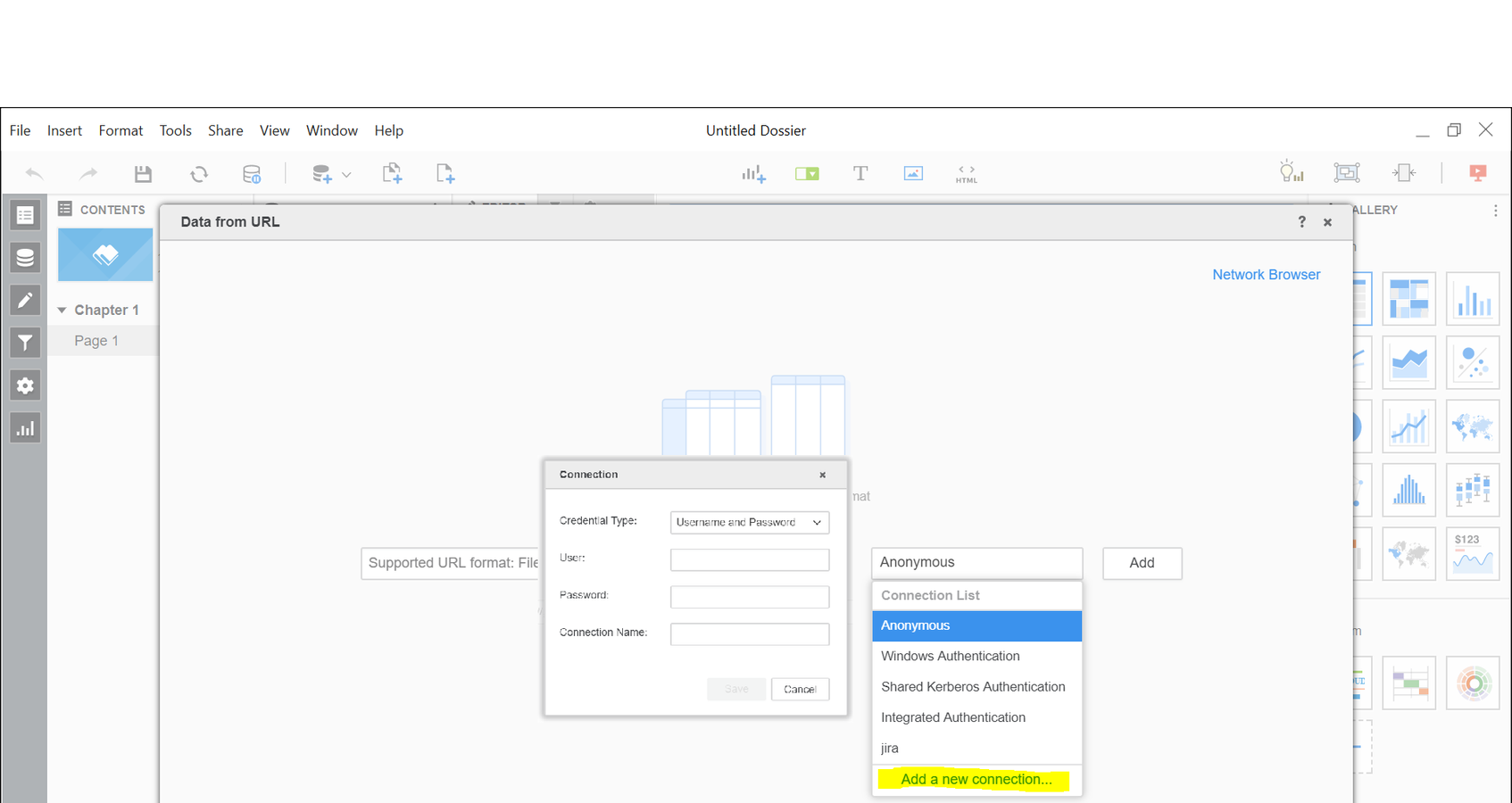Select Integrated Authentication option
This screenshot has height=803, width=1512.
tap(977, 718)
